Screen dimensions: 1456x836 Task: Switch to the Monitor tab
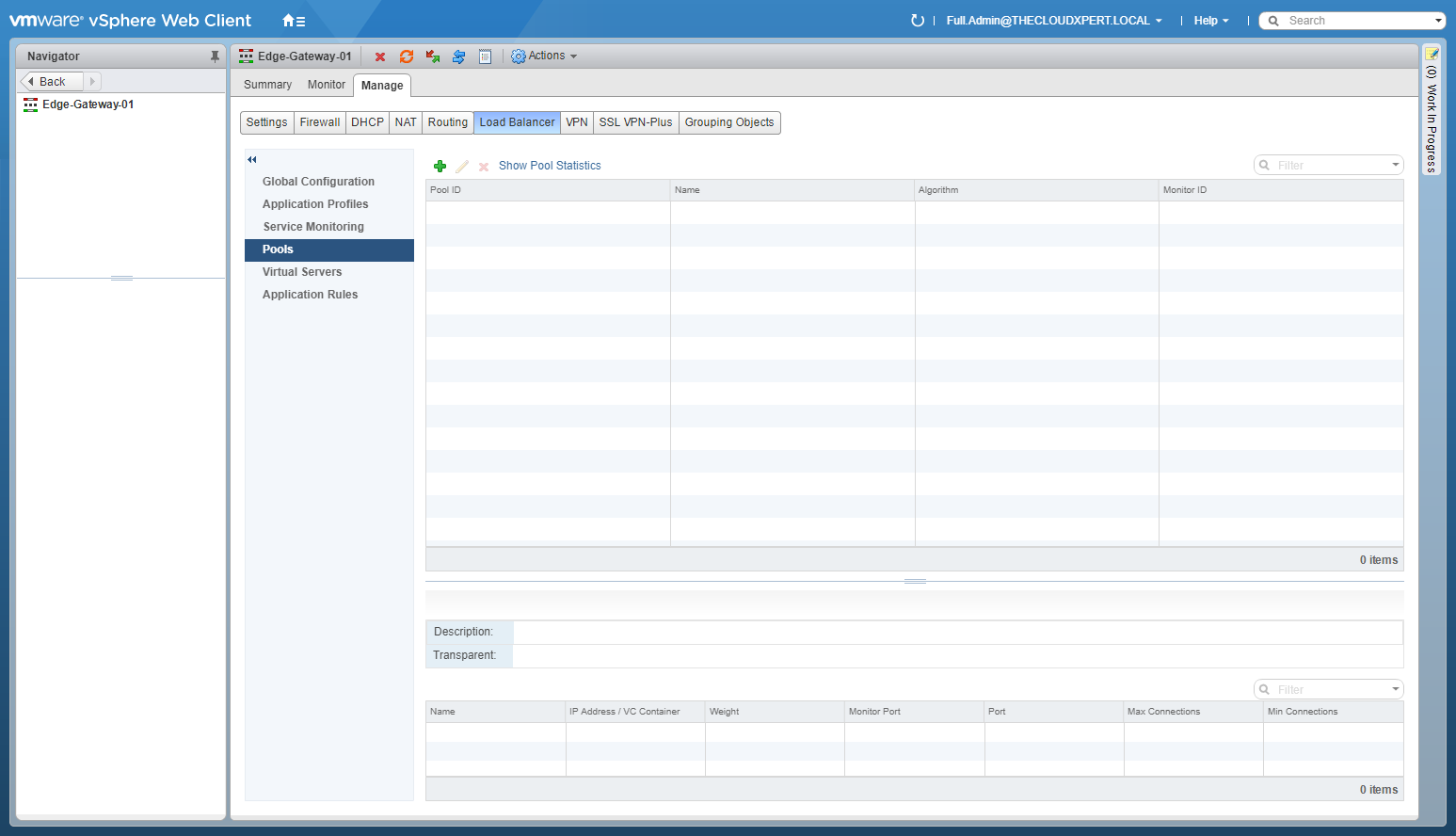tap(326, 85)
